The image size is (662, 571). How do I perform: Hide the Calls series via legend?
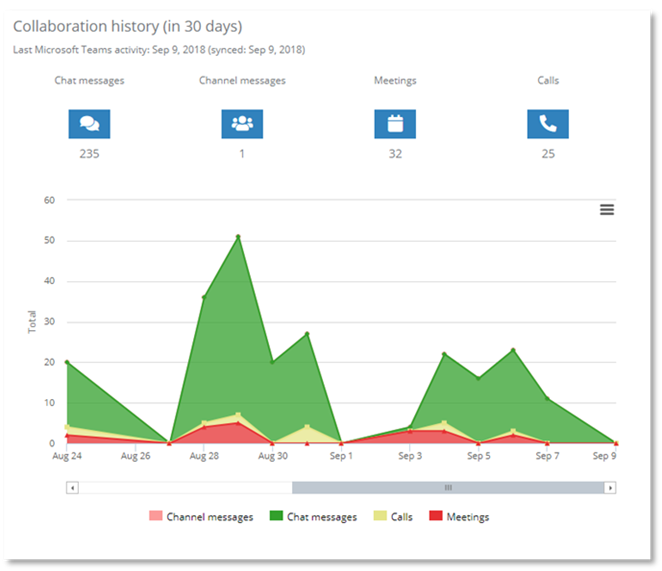pos(394,517)
